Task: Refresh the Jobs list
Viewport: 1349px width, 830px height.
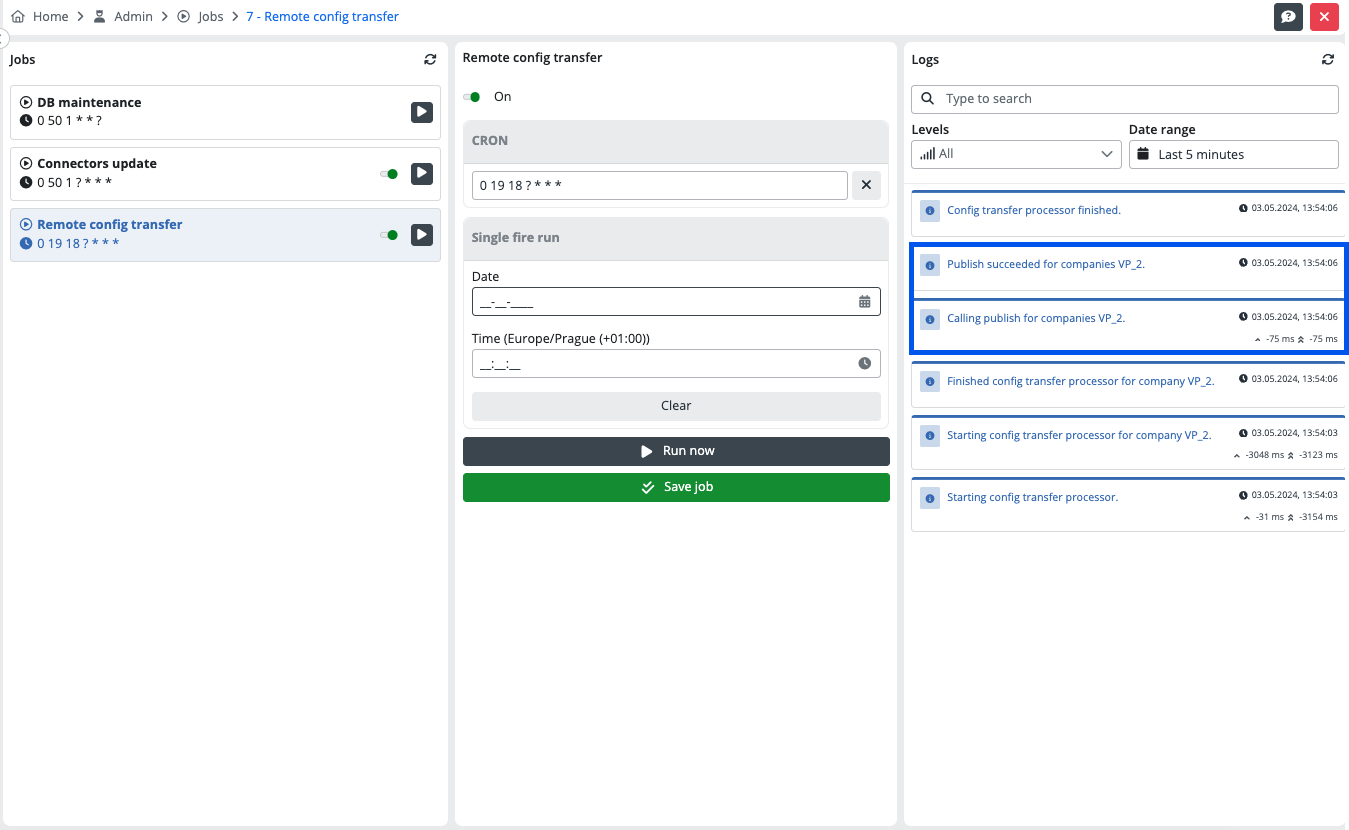Action: [x=430, y=60]
